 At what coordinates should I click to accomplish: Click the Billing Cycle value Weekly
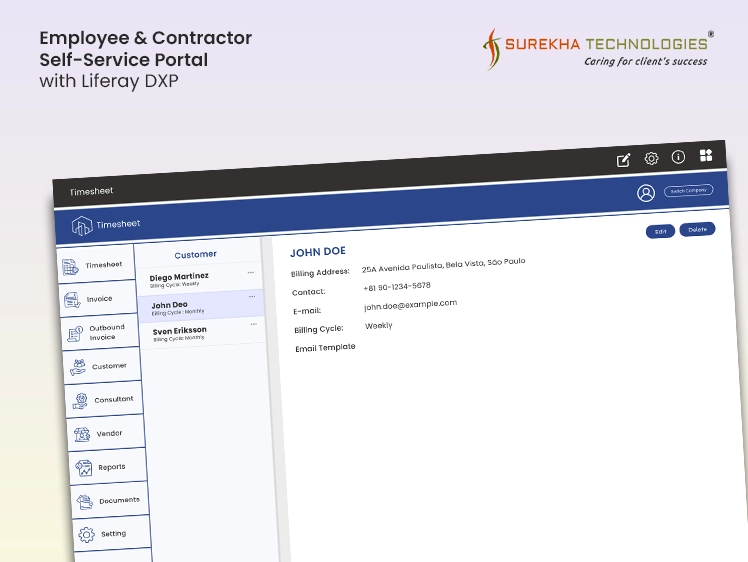click(x=379, y=326)
